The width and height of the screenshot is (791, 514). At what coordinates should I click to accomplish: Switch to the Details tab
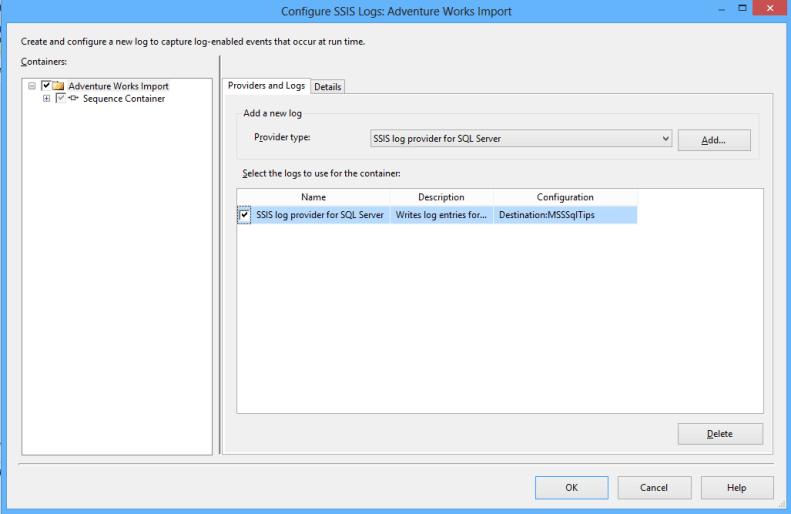pos(328,87)
